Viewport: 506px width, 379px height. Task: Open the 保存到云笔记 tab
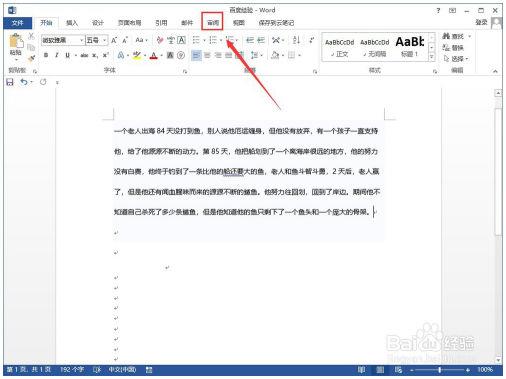(276, 23)
